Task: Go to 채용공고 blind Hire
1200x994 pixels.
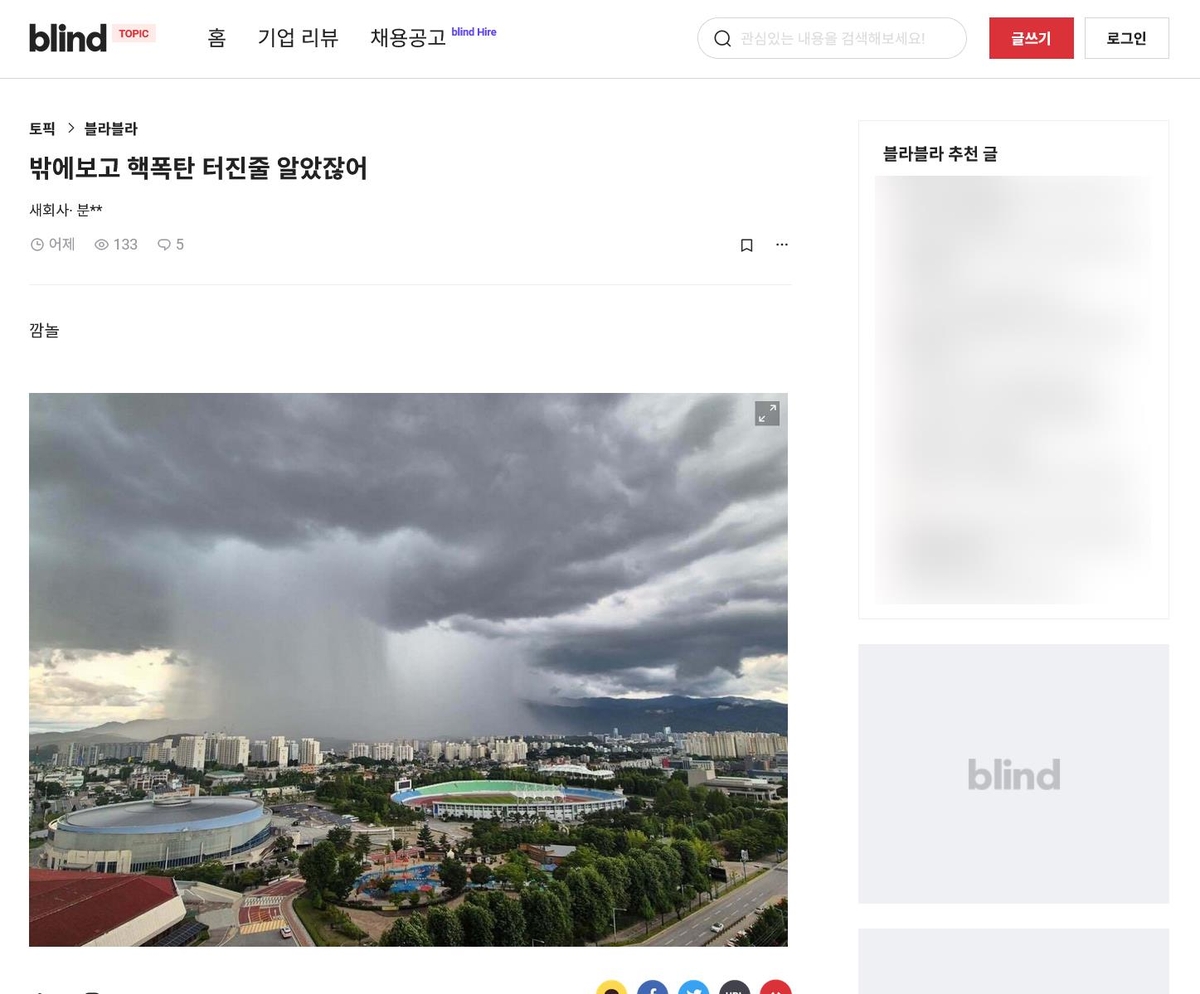Action: pos(433,38)
